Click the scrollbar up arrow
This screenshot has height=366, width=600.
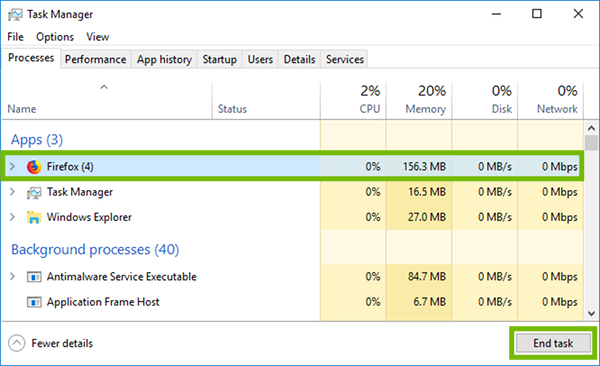pos(591,128)
